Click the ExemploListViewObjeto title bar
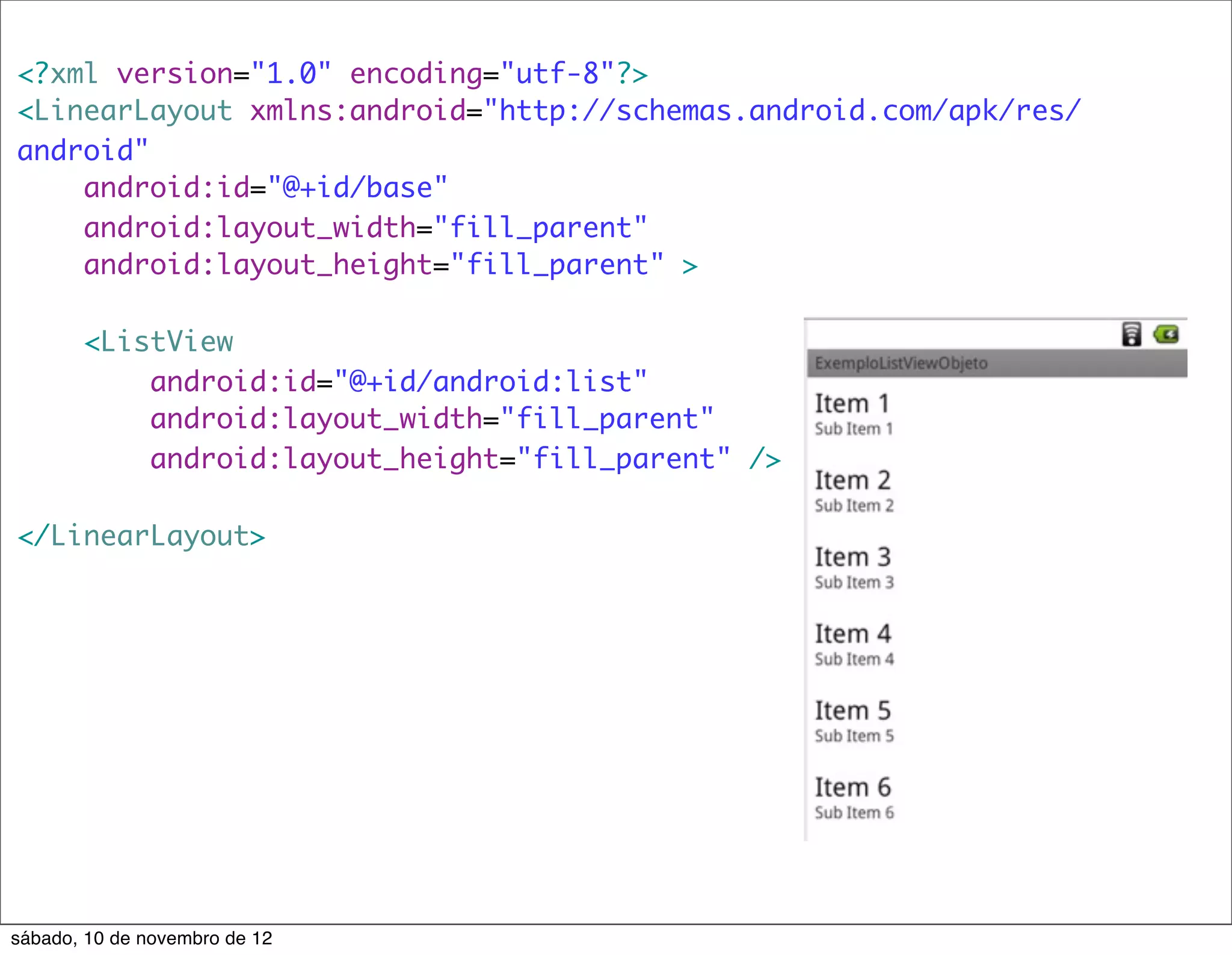The height and width of the screenshot is (955, 1232). coord(996,363)
